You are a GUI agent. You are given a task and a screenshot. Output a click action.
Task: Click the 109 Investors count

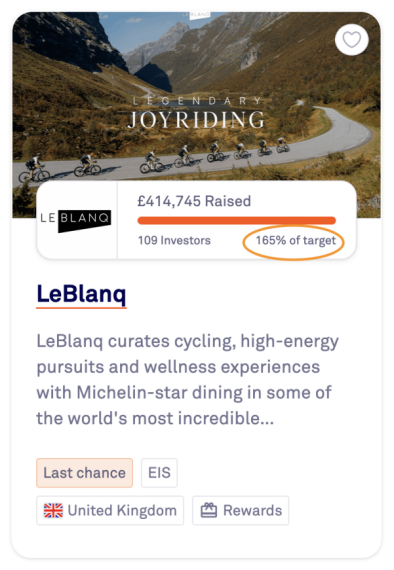(174, 240)
